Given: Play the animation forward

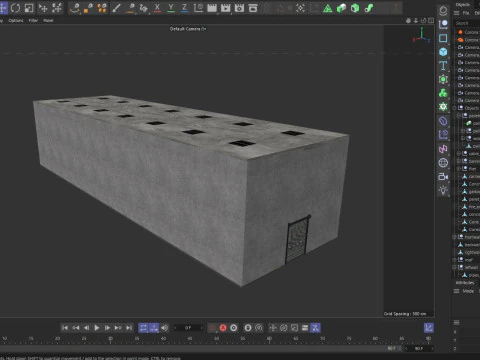Looking at the screenshot, I should click(97, 328).
